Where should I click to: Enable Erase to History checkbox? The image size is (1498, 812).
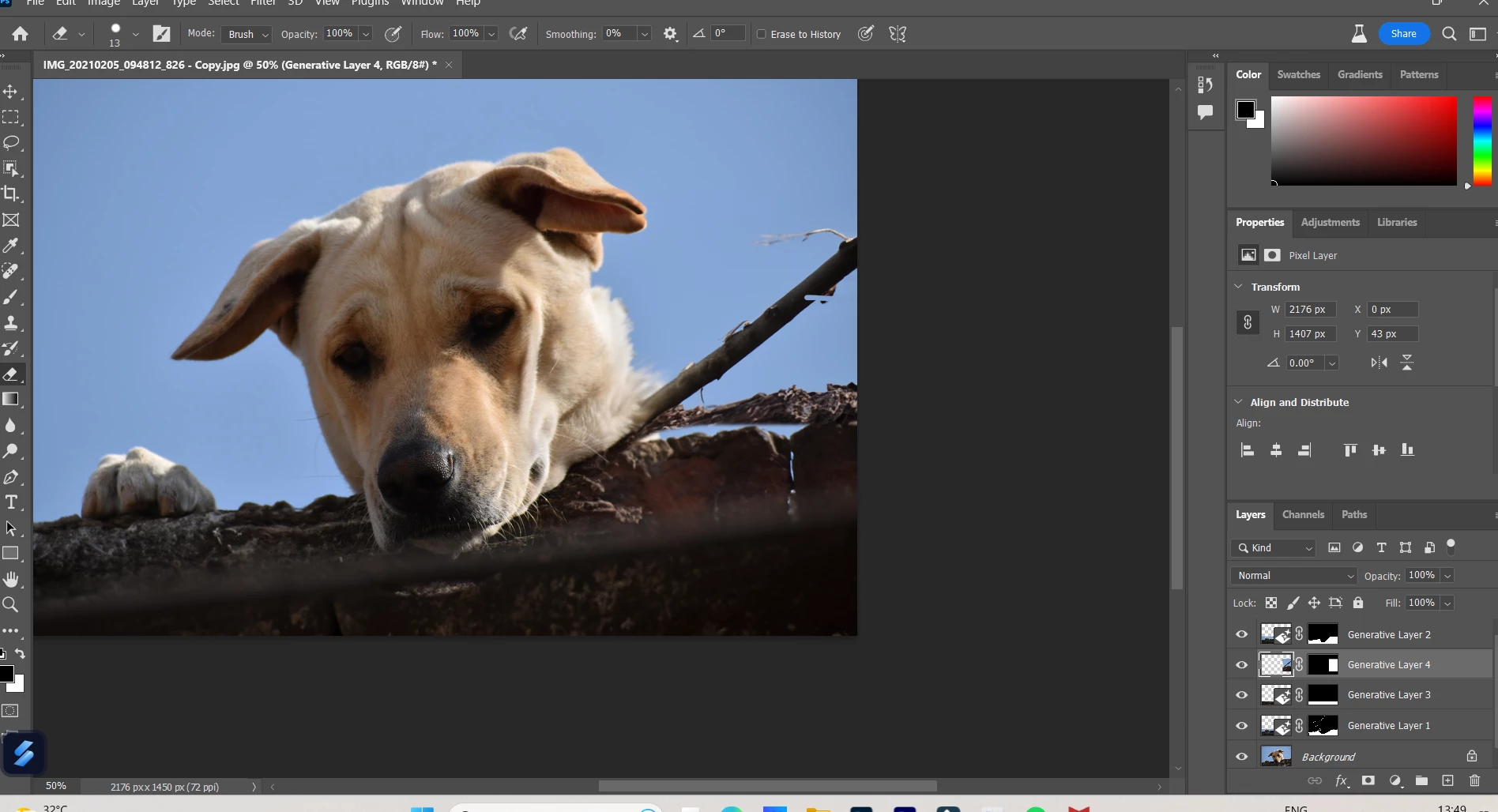point(762,34)
